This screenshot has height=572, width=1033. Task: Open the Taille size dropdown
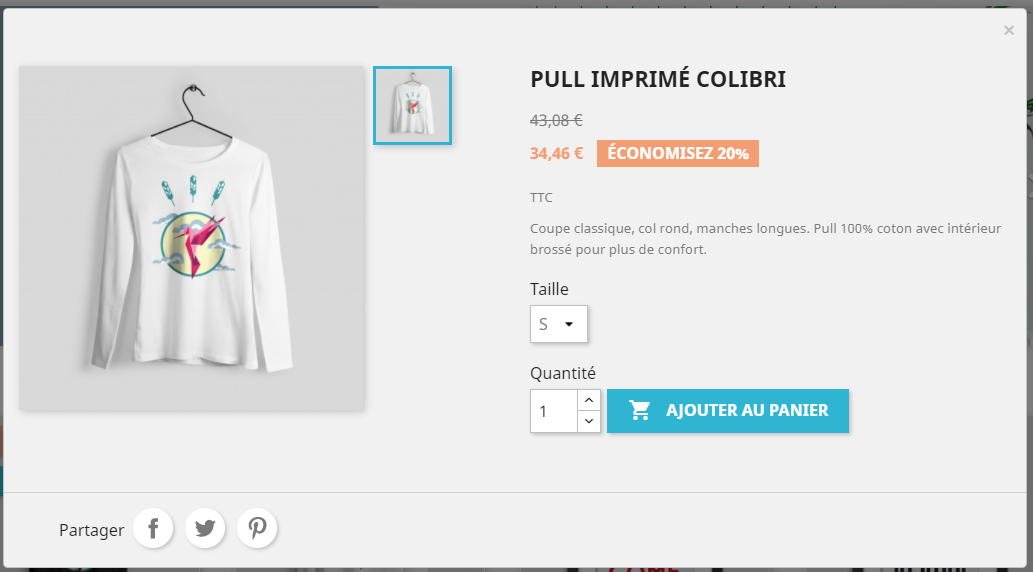pyautogui.click(x=559, y=324)
